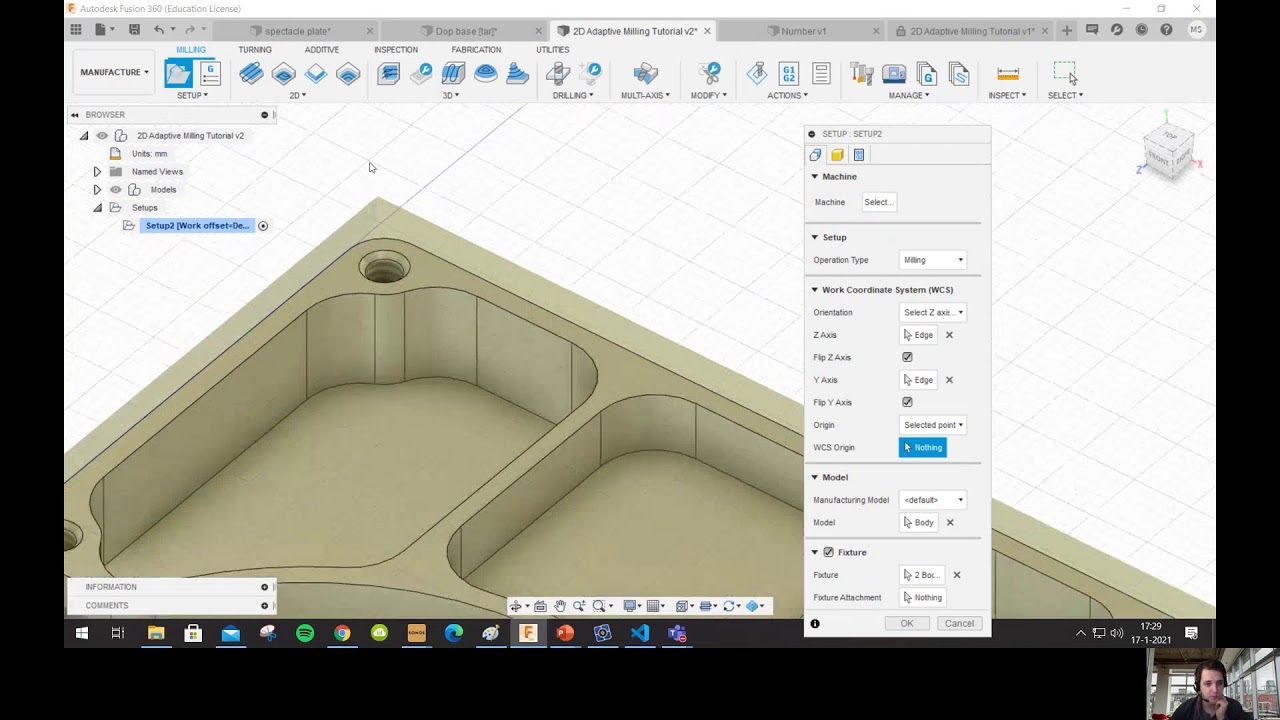Select the Drill tool icon
This screenshot has height=720, width=1280.
[558, 73]
